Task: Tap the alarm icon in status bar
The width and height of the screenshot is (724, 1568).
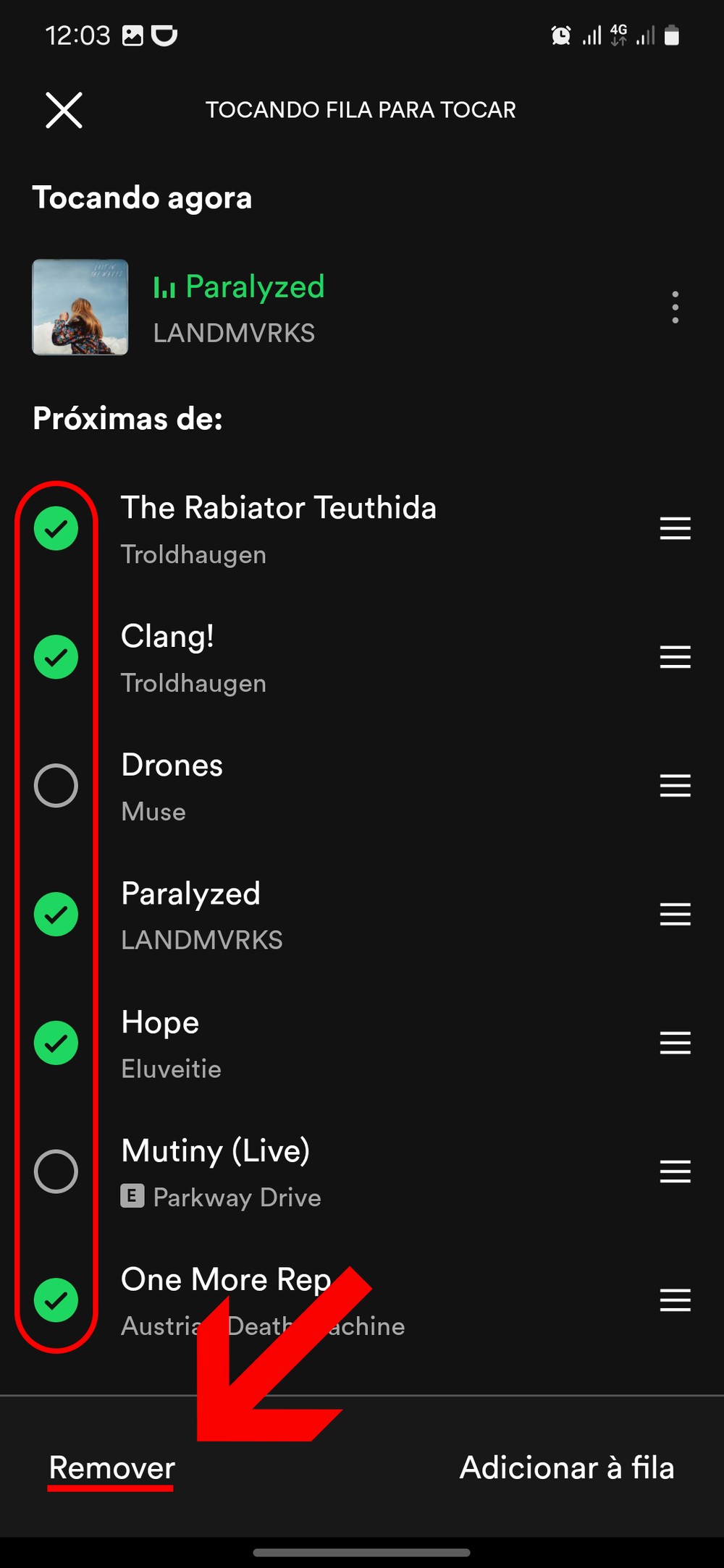Action: coord(560,35)
